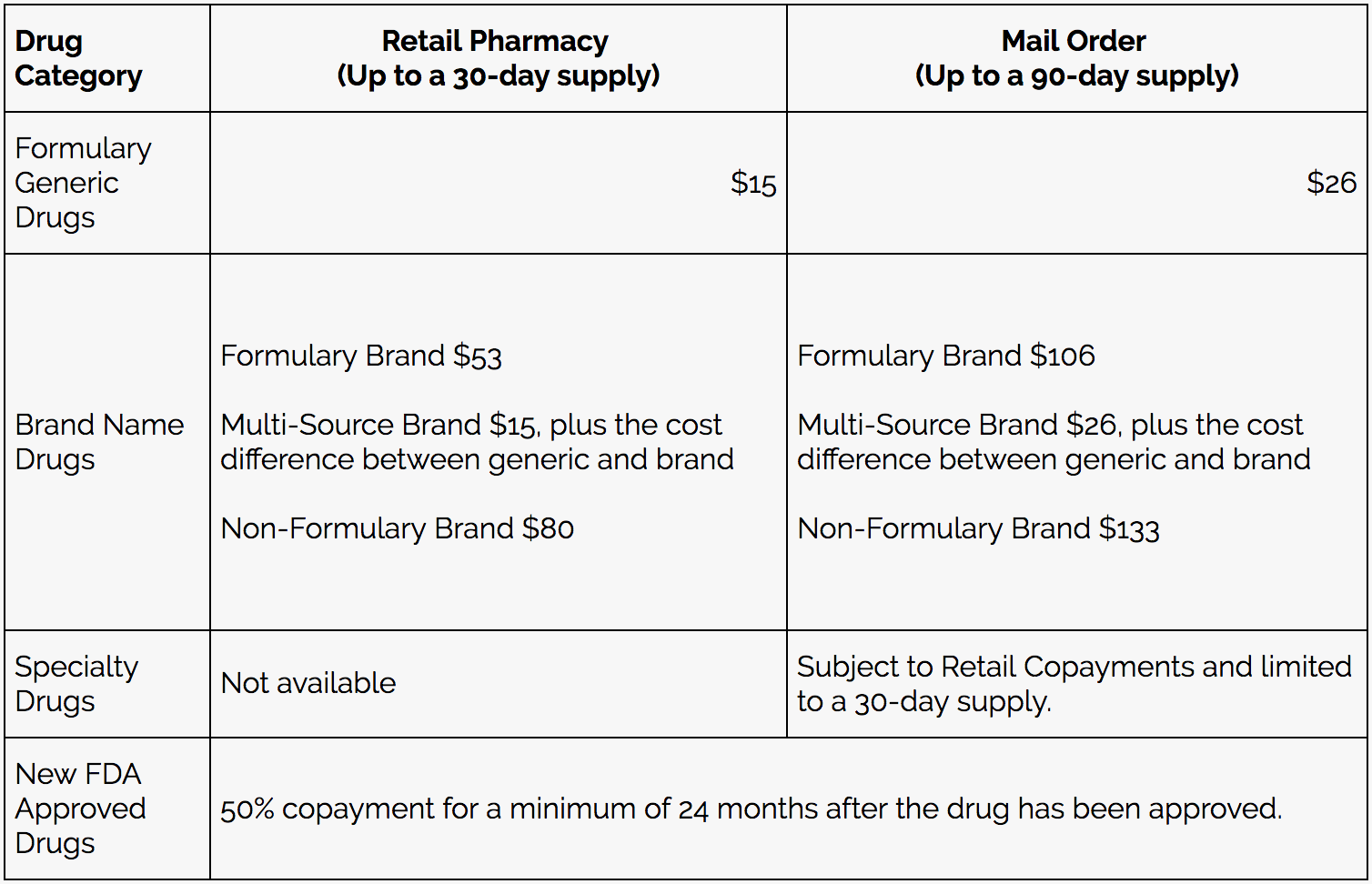Select the Formulary Brand $53 line
The image size is (1372, 884).
coord(361,356)
